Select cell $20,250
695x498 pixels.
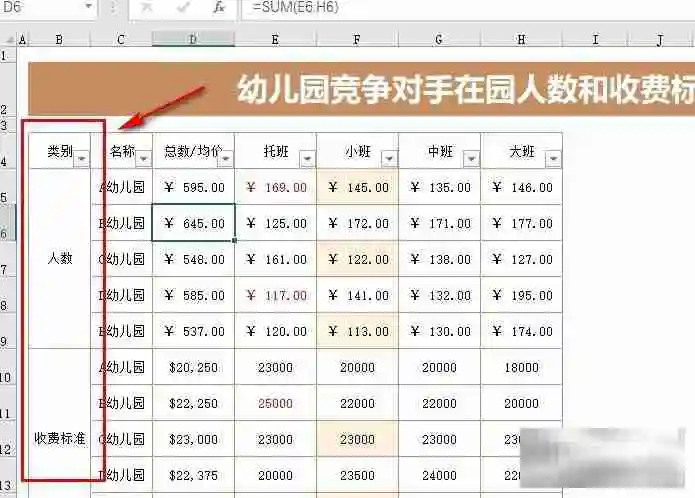pyautogui.click(x=193, y=367)
